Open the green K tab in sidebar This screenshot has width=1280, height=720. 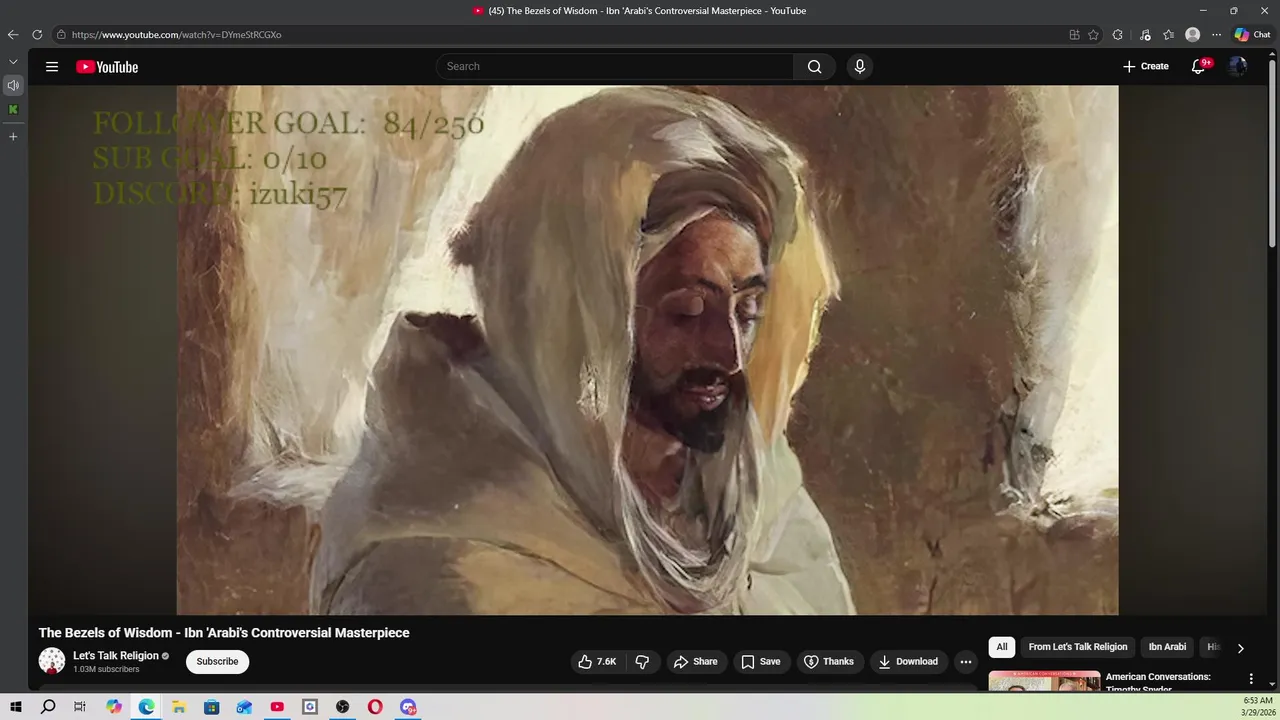pyautogui.click(x=13, y=109)
